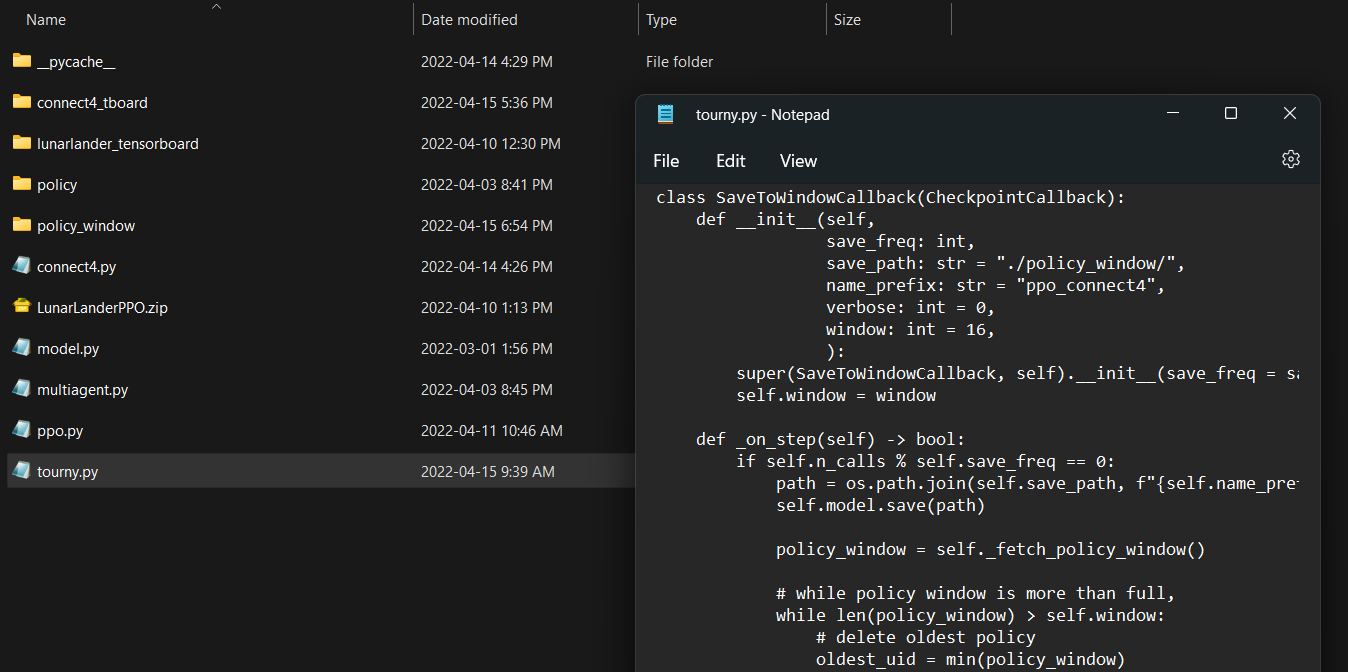
Task: Click date 2022-03-01 1:56 PM
Action: click(x=486, y=349)
